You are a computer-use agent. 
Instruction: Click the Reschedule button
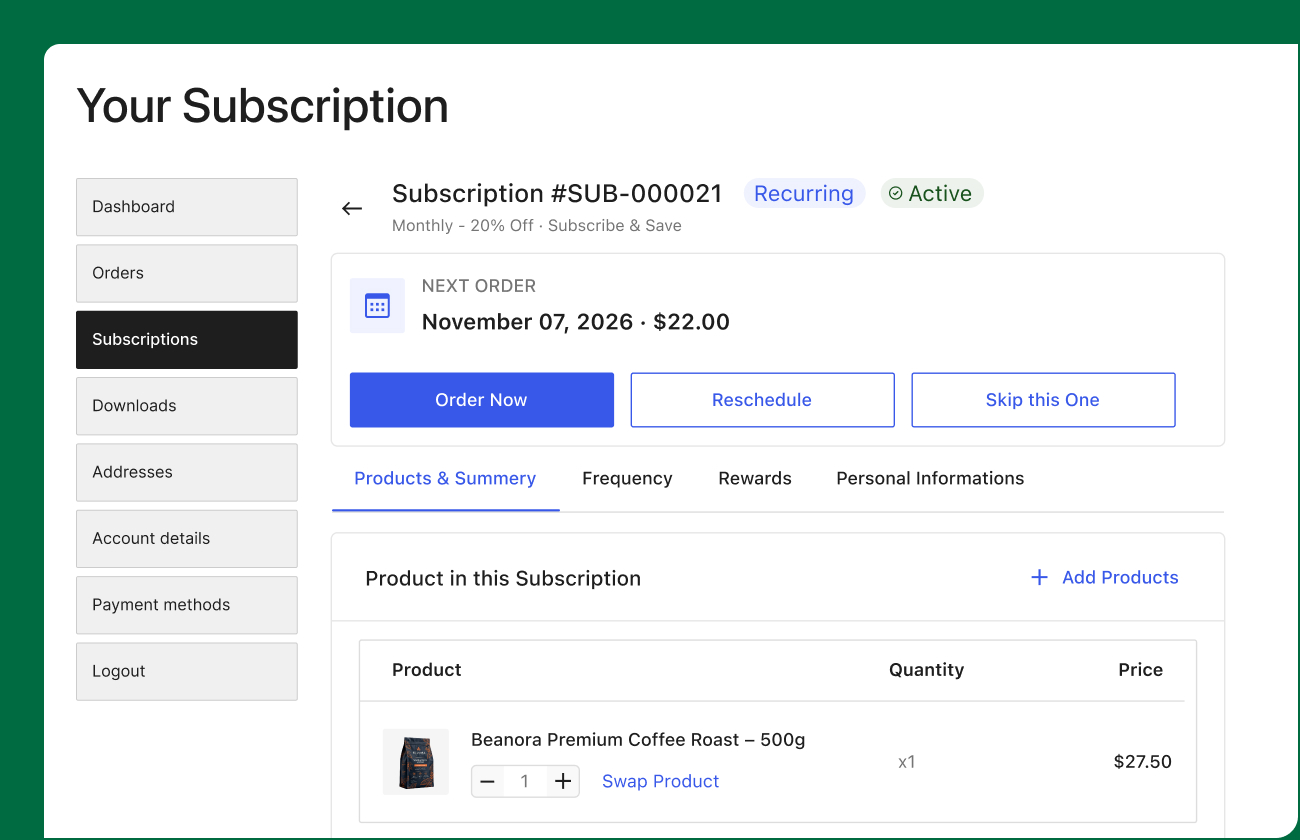pyautogui.click(x=762, y=400)
